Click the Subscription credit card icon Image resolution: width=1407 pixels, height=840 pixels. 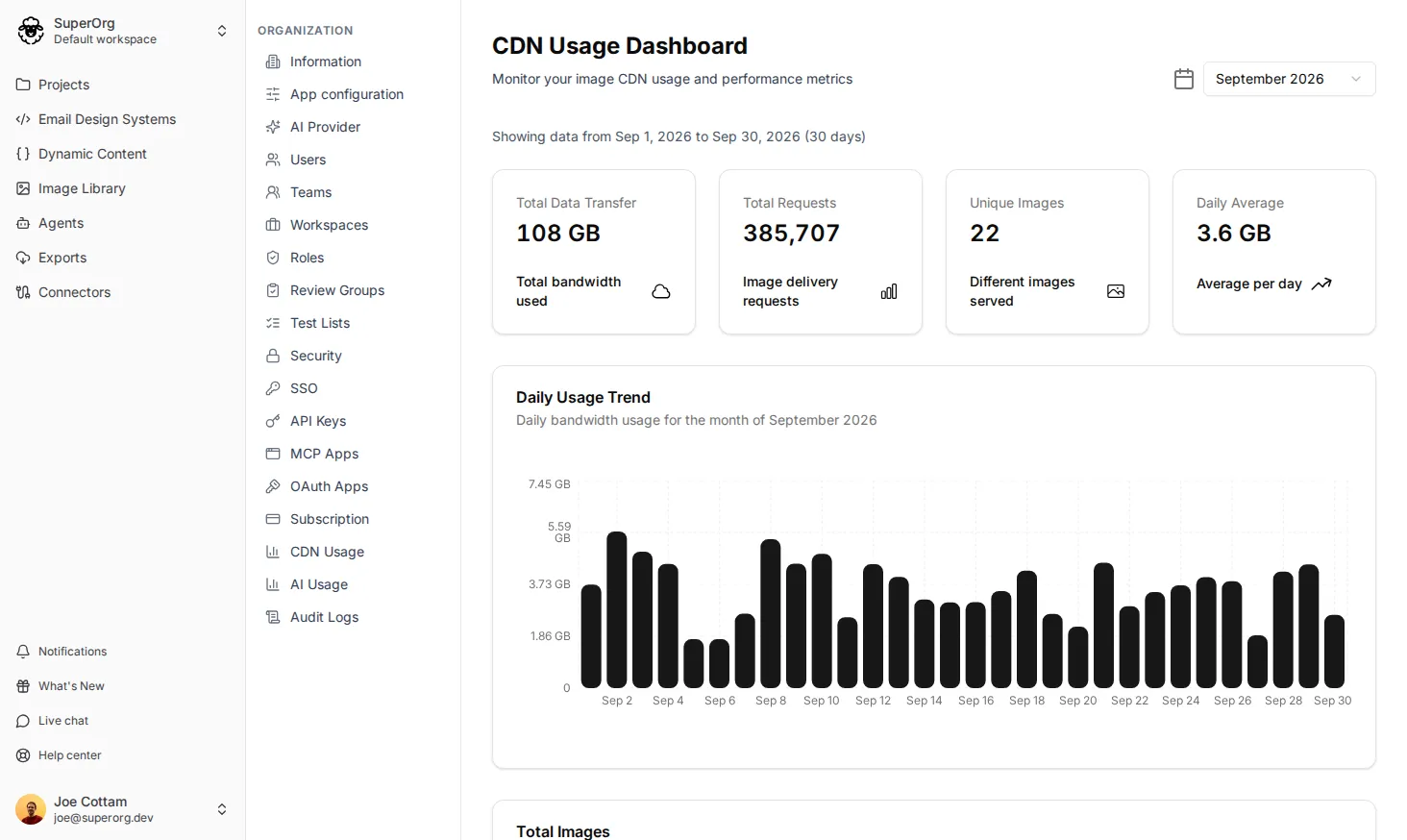click(273, 519)
